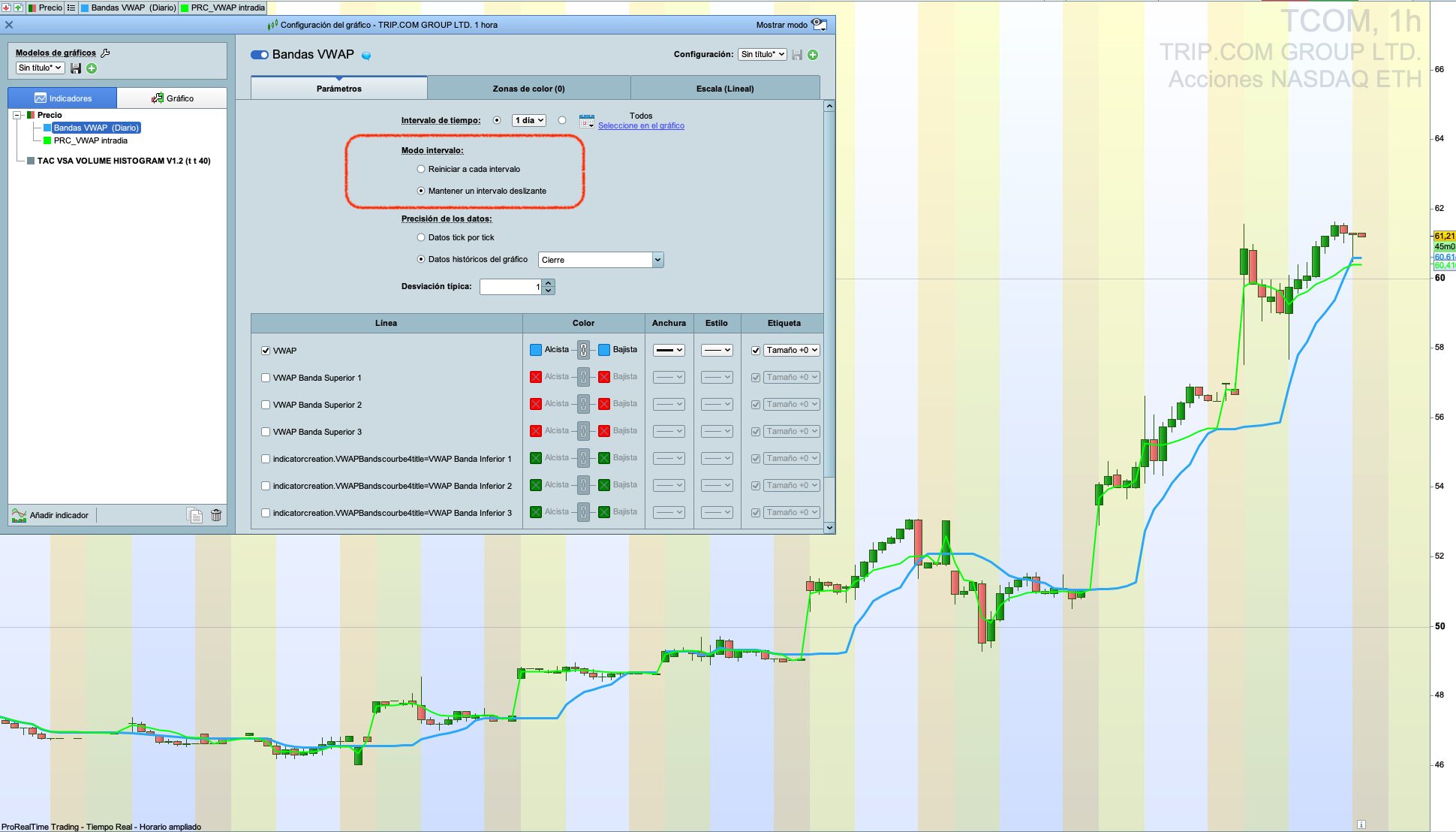Click the wrench icon beside Modelos de gráficos
Image resolution: width=1456 pixels, height=832 pixels.
pyautogui.click(x=105, y=53)
